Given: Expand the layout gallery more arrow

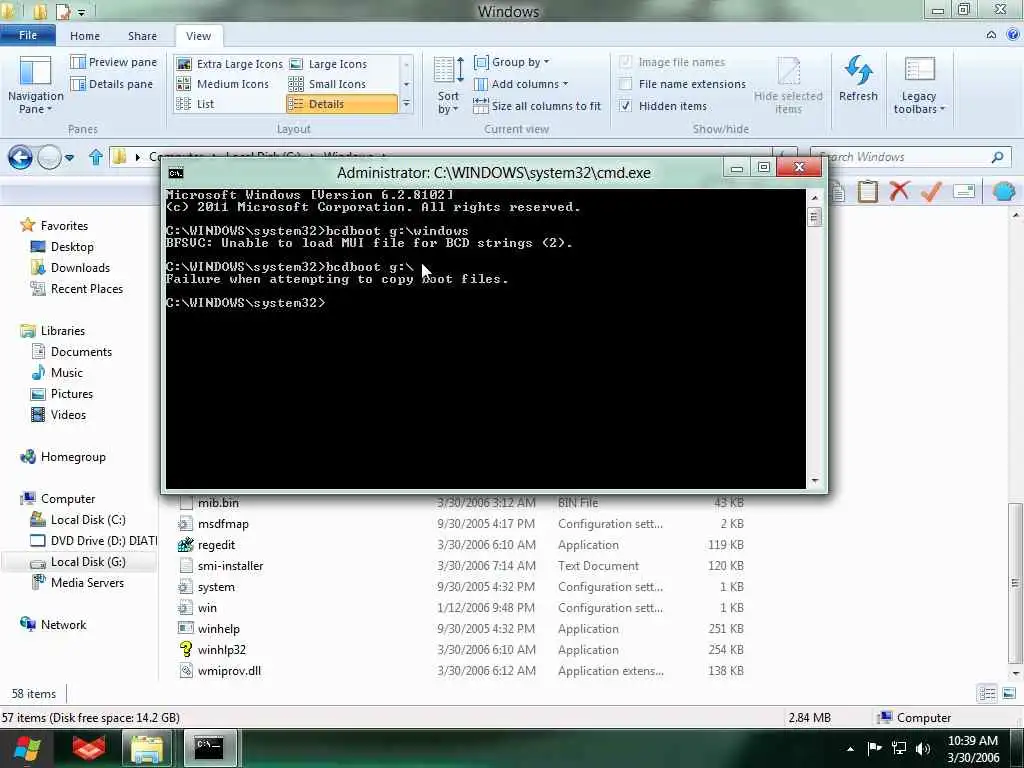Looking at the screenshot, I should pos(406,104).
